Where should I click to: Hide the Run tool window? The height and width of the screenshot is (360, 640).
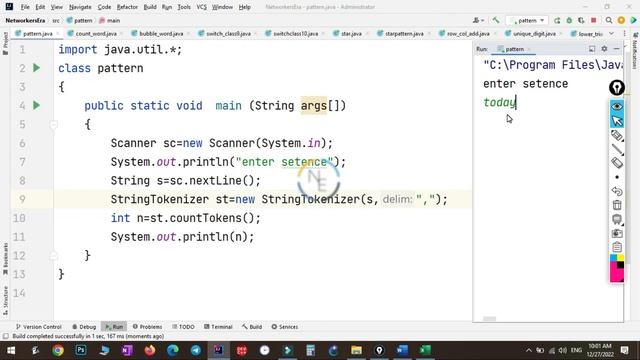617,49
